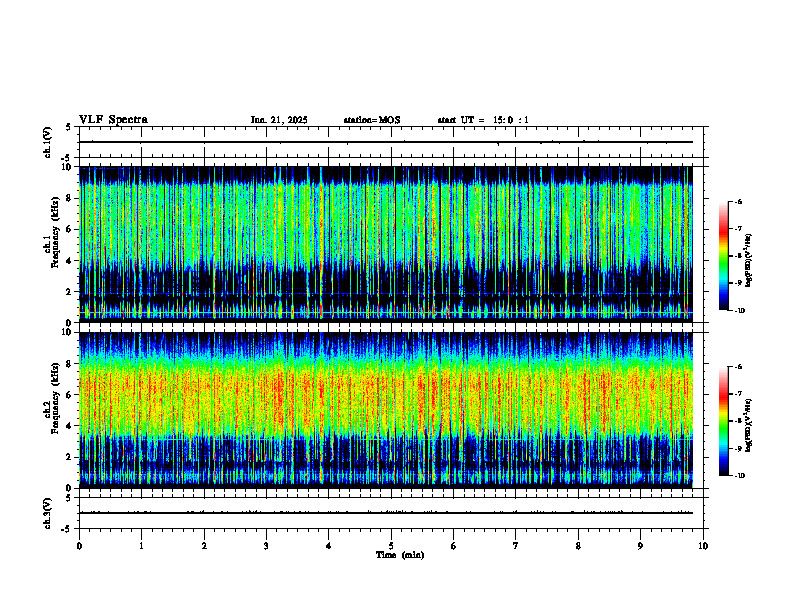
Task: Click the time axis tick label "10"
Action: click(x=703, y=546)
